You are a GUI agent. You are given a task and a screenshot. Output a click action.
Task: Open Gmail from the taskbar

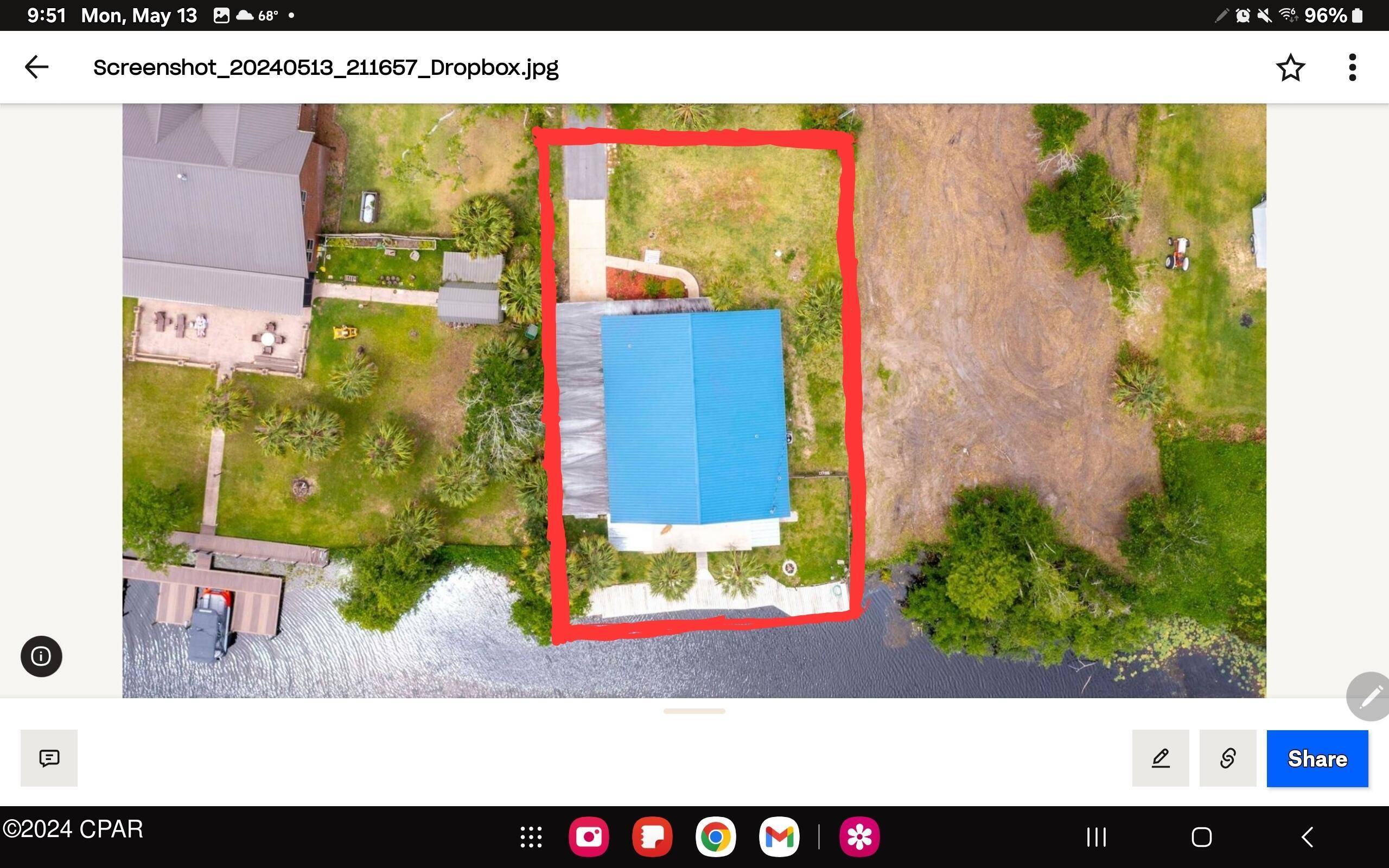tap(781, 837)
